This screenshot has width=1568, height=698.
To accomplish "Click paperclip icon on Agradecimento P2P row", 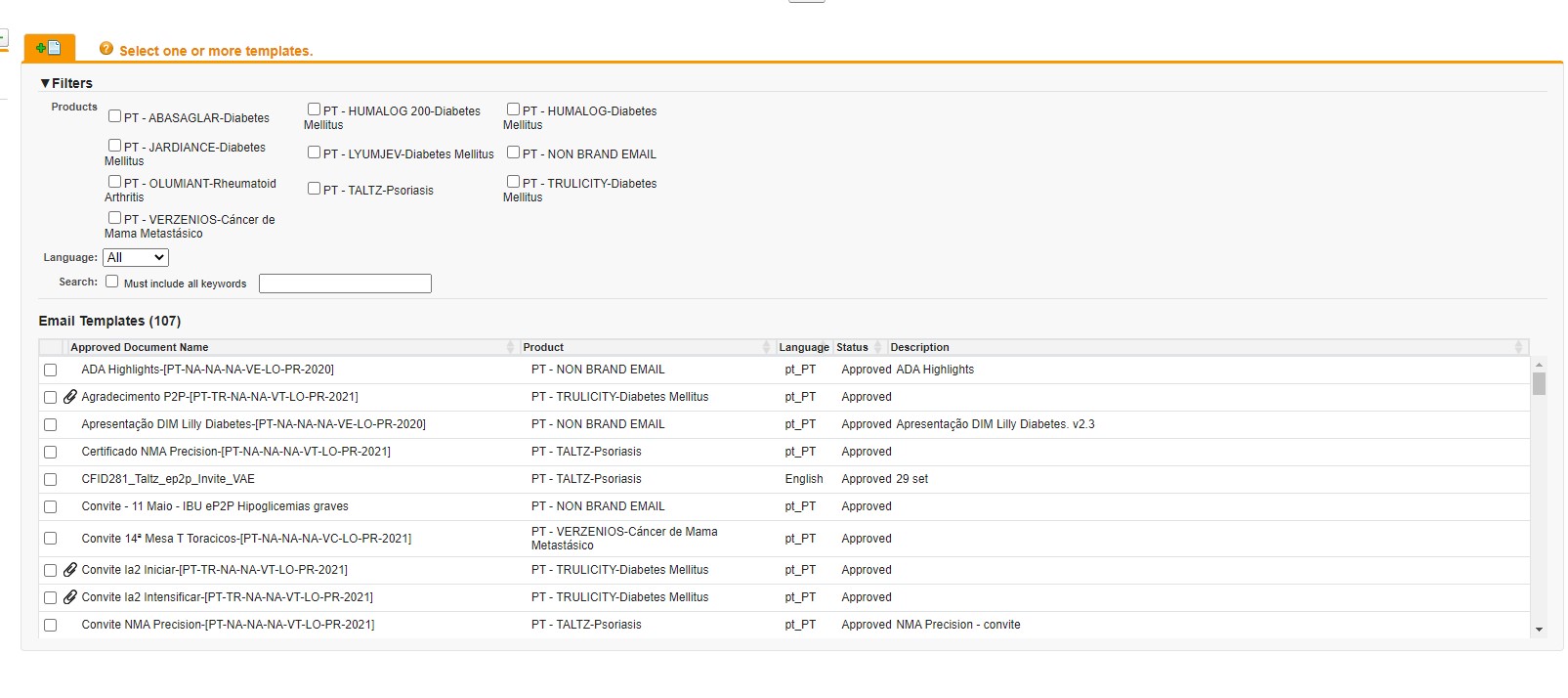I will pyautogui.click(x=70, y=397).
